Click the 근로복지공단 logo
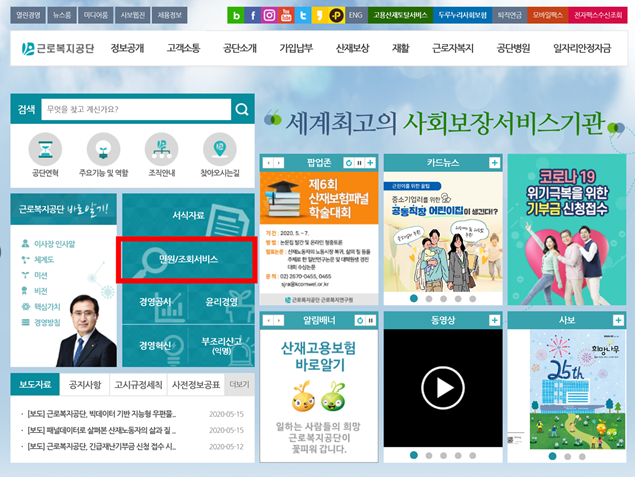The height and width of the screenshot is (477, 635). pyautogui.click(x=58, y=49)
